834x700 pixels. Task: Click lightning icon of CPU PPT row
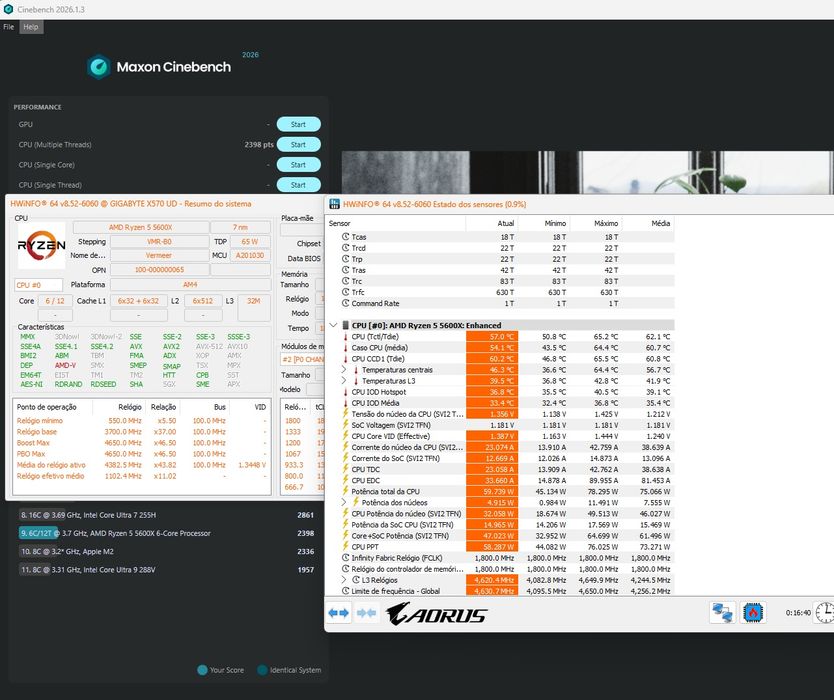pos(345,546)
